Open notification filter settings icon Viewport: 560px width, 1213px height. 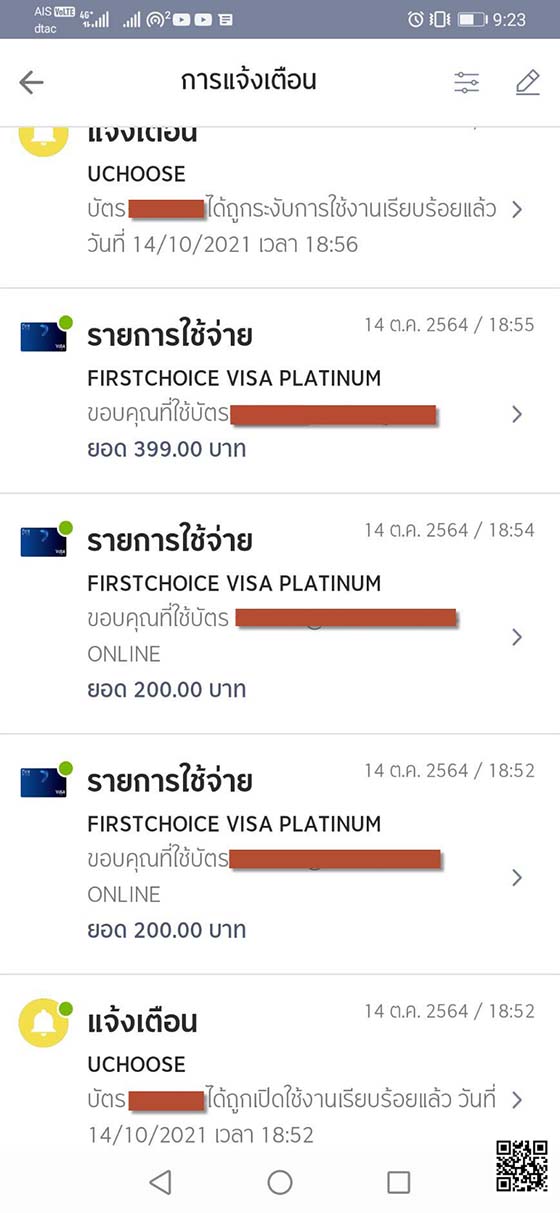467,83
